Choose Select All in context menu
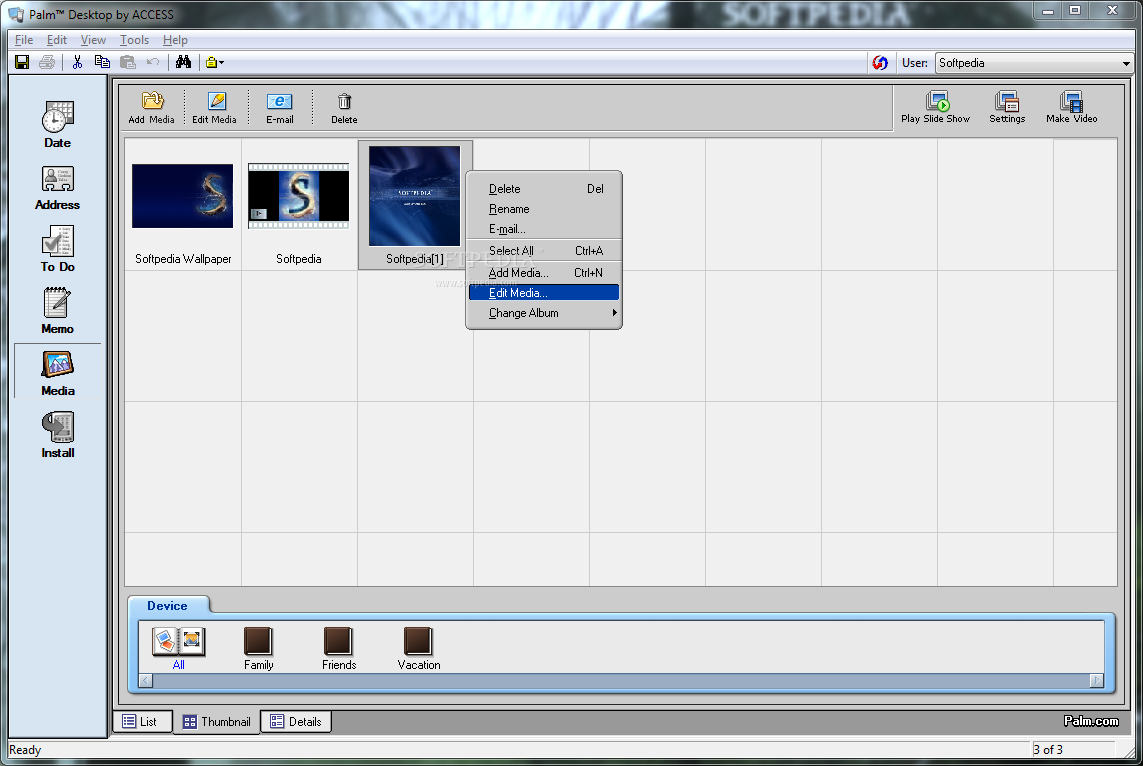 pyautogui.click(x=544, y=251)
